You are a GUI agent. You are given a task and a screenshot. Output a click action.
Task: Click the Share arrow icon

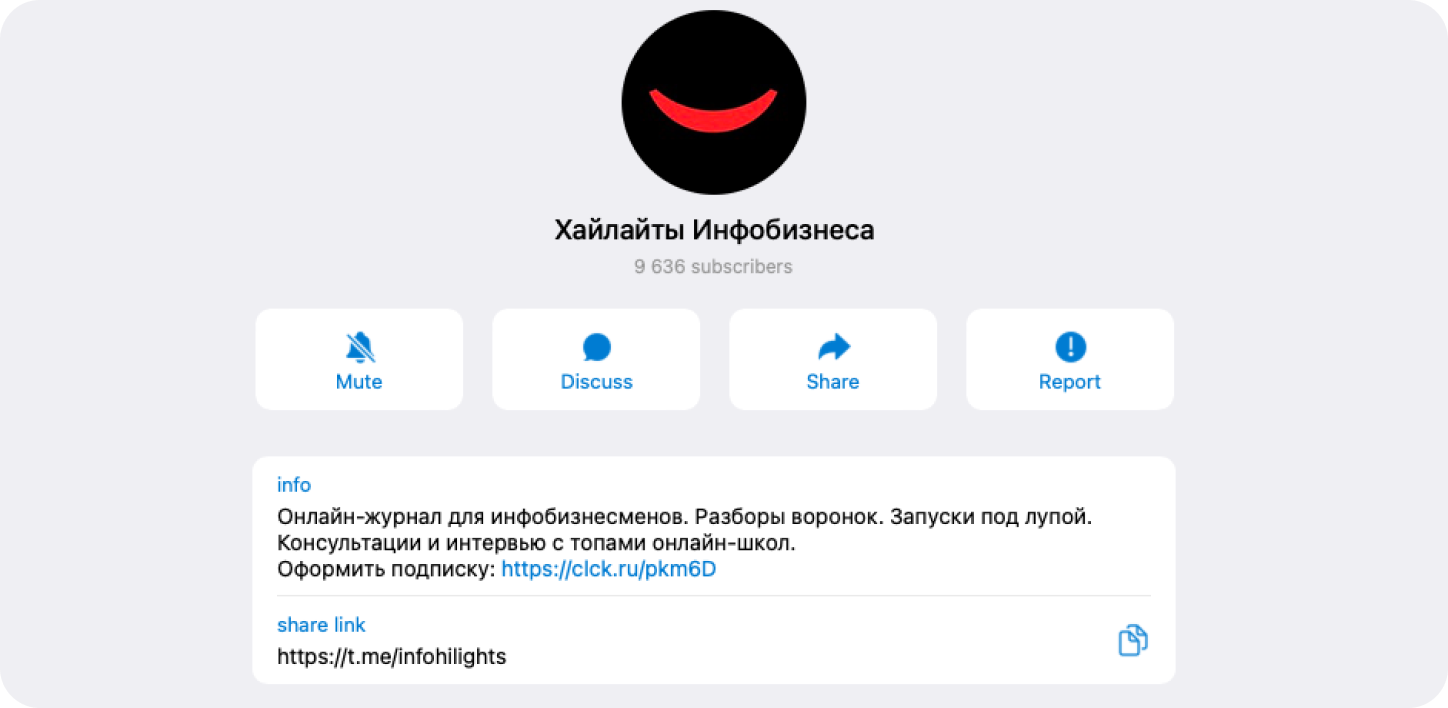pyautogui.click(x=834, y=347)
